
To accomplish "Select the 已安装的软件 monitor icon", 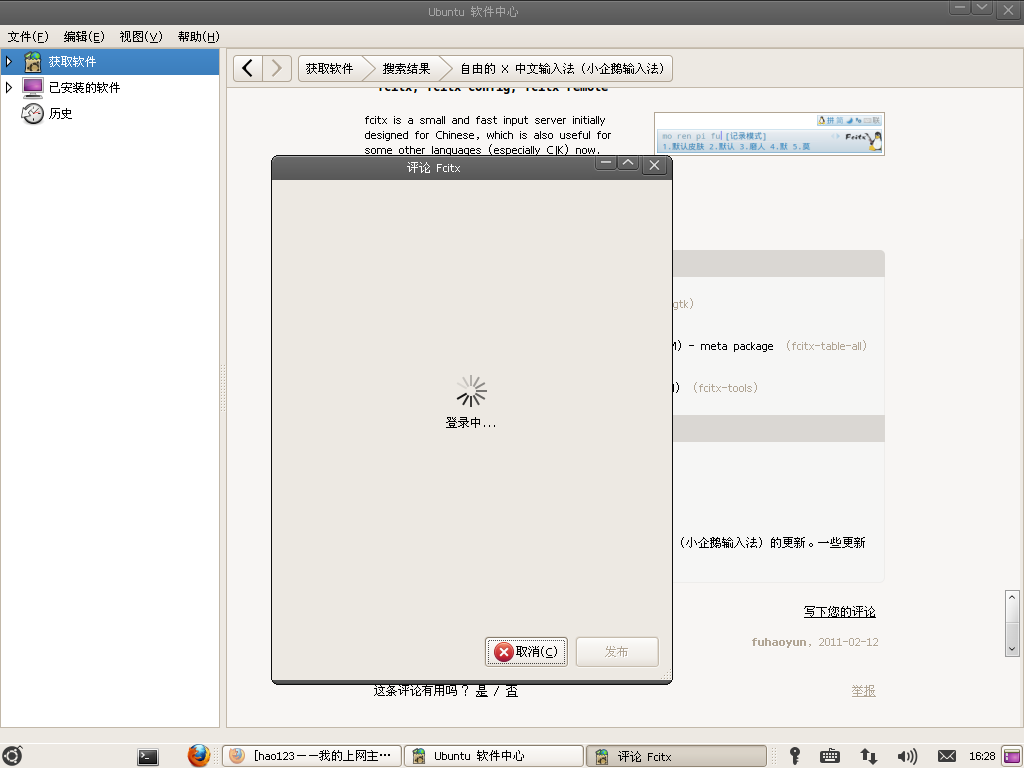I will (x=32, y=88).
